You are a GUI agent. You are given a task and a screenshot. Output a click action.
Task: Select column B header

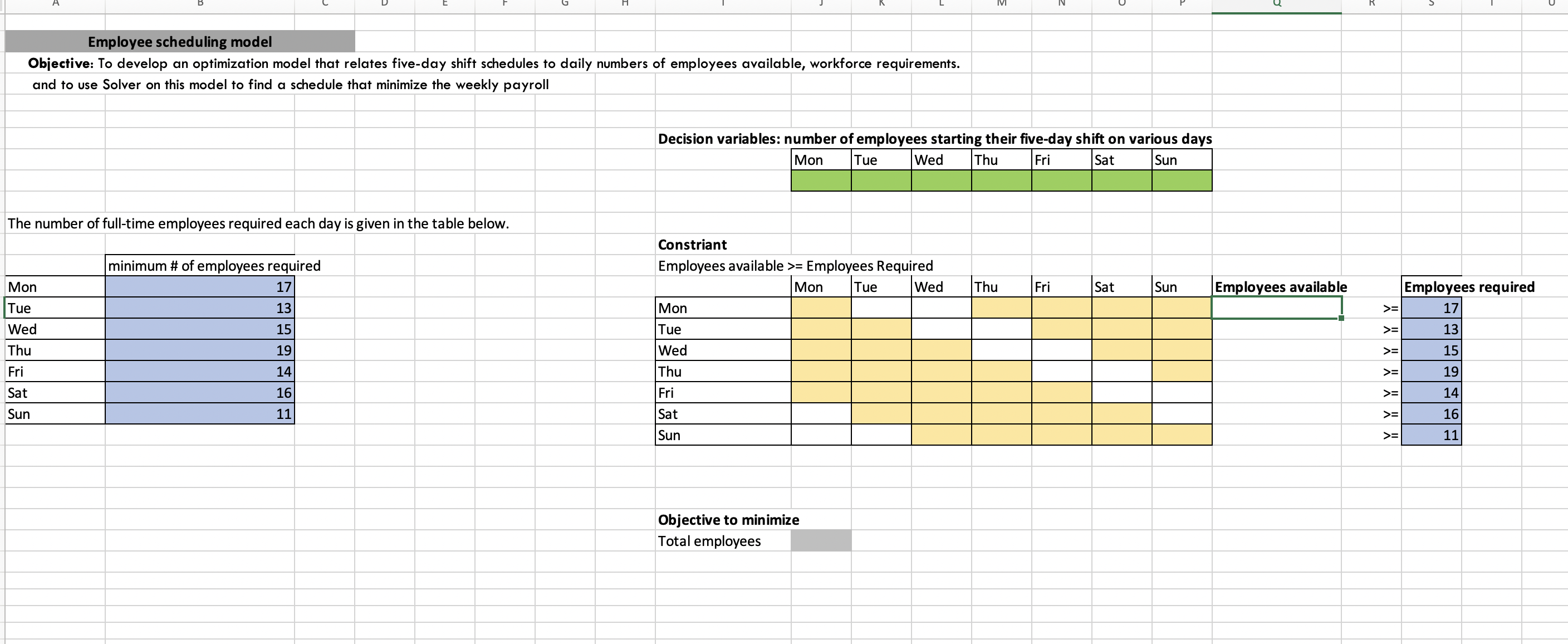(200, 5)
